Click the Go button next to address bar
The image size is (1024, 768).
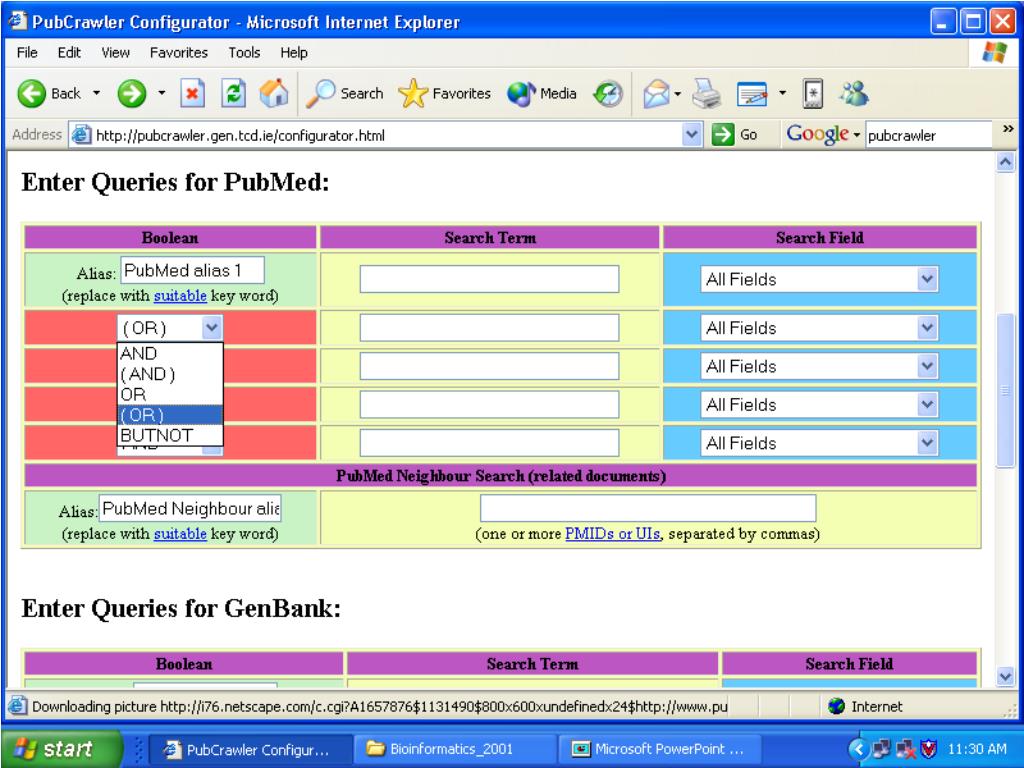735,135
